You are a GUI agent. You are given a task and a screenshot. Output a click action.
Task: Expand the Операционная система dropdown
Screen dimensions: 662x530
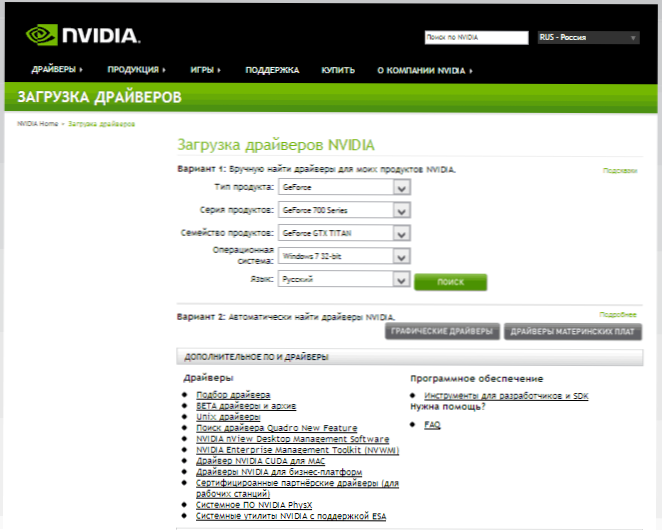(x=344, y=256)
